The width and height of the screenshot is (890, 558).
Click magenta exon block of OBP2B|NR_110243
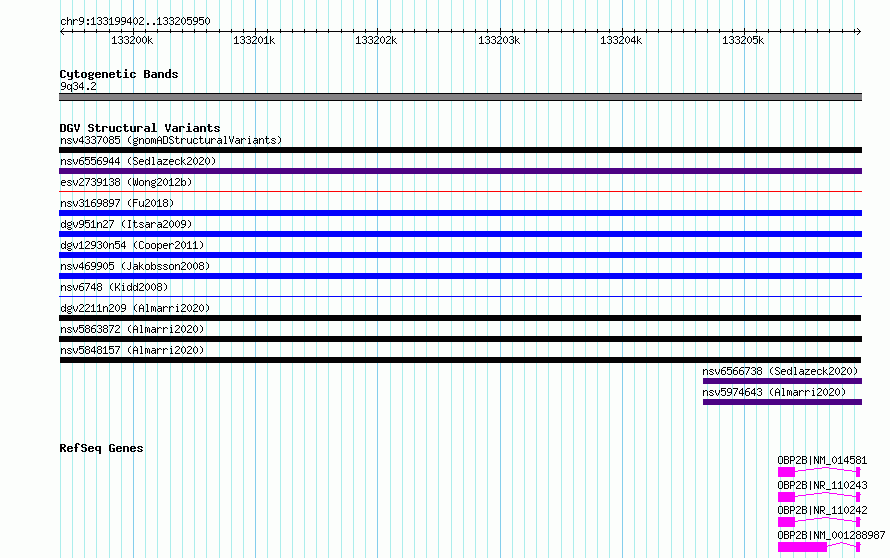tap(786, 497)
